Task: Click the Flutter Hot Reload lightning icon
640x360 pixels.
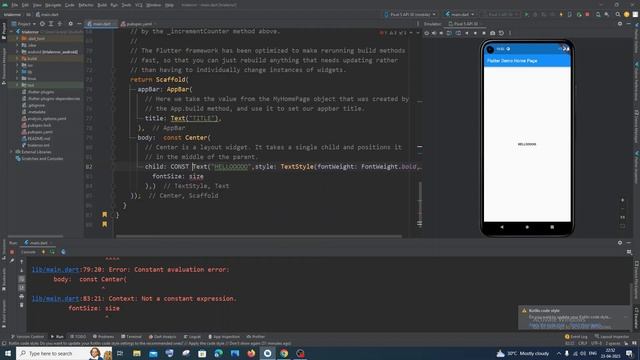Action: click(561, 14)
